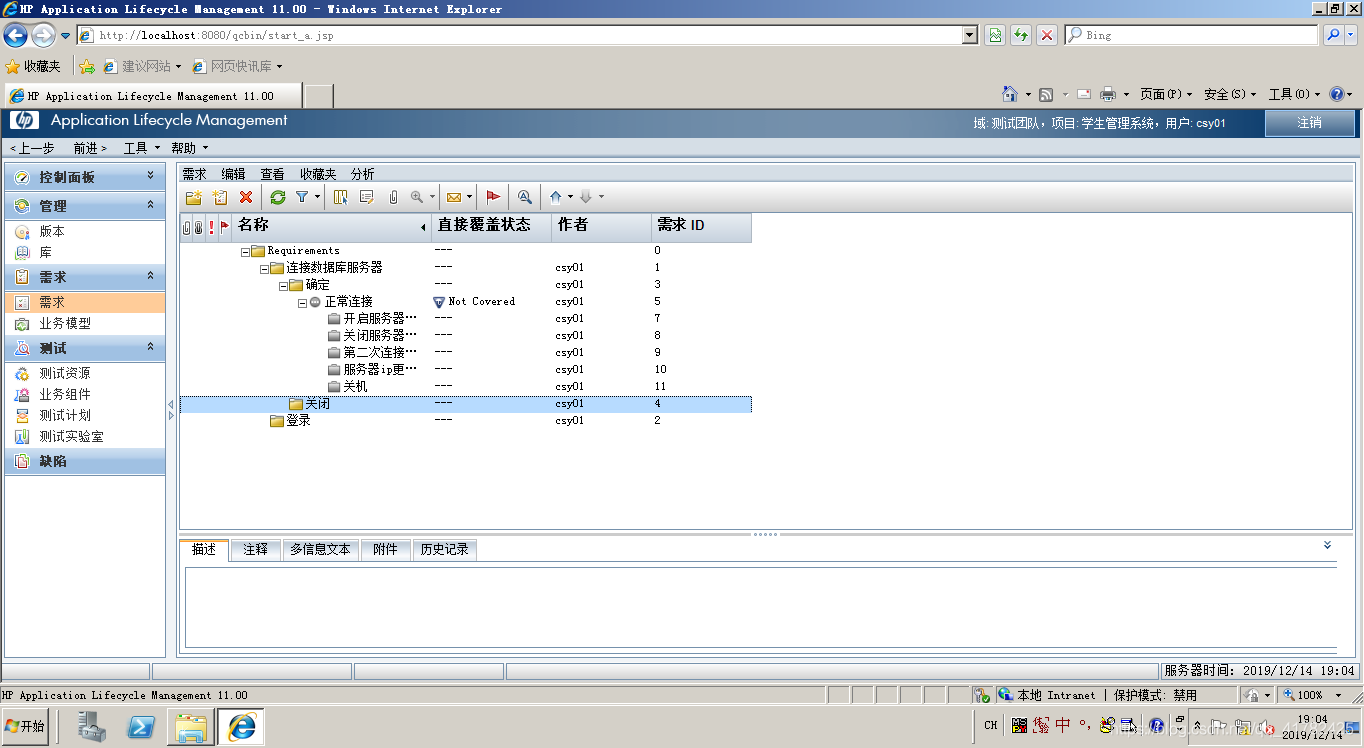
Task: Click the Internet Explorer taskbar icon
Action: (x=241, y=727)
